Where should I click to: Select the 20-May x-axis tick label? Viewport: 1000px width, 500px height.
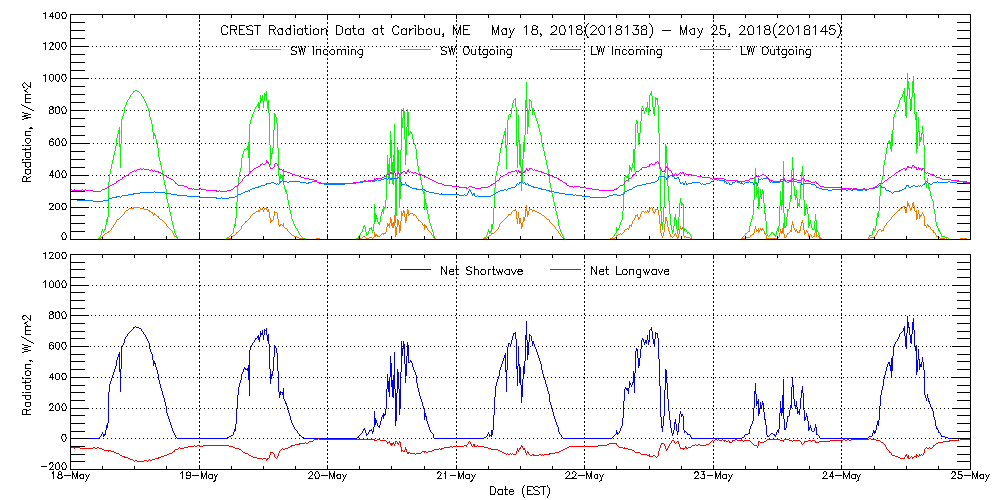(328, 476)
